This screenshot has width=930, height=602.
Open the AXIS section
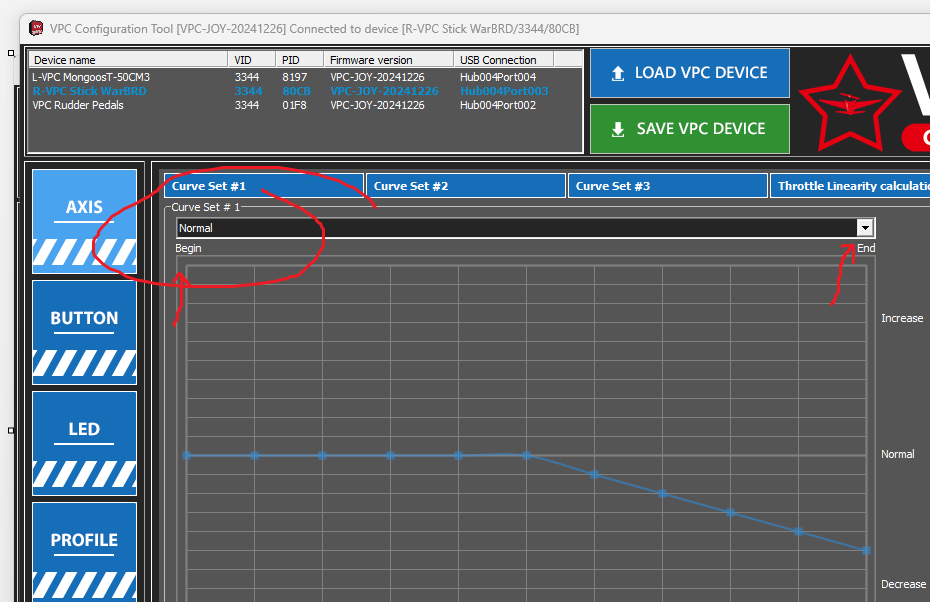tap(84, 221)
